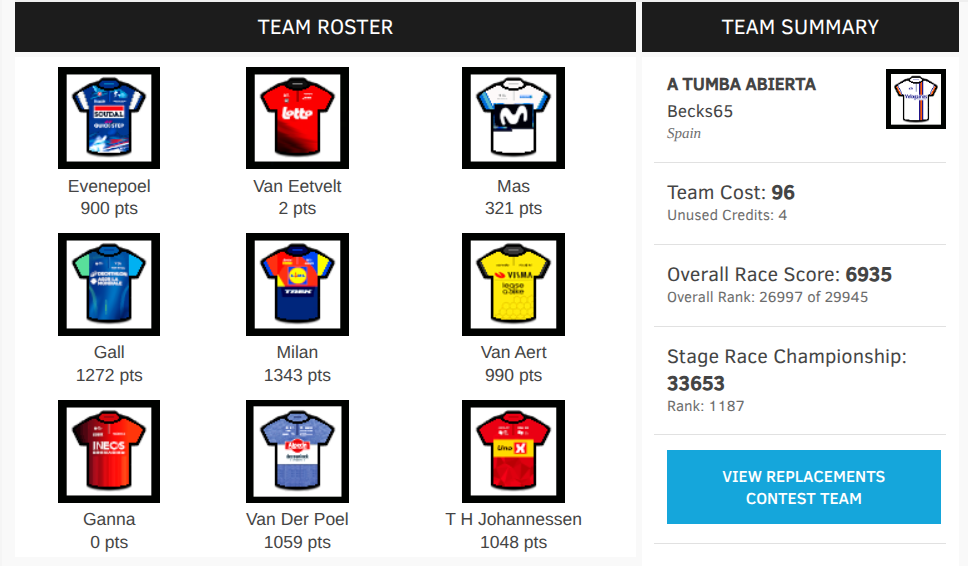Click Gall's blue Decathlon jersey
This screenshot has width=968, height=566.
click(x=109, y=285)
